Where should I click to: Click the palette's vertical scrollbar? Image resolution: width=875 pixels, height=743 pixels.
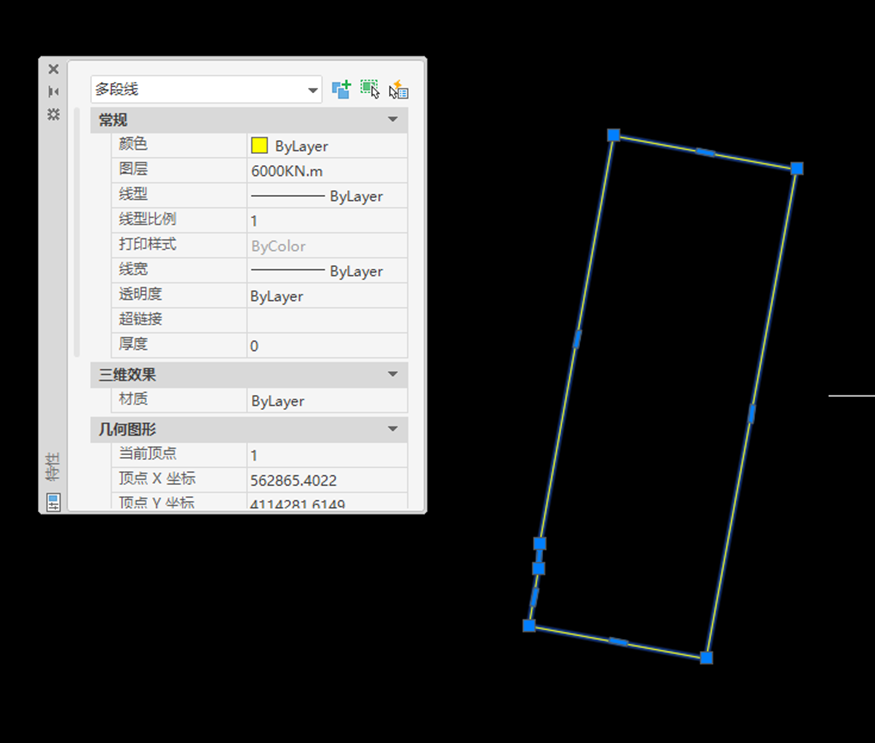coord(77,232)
